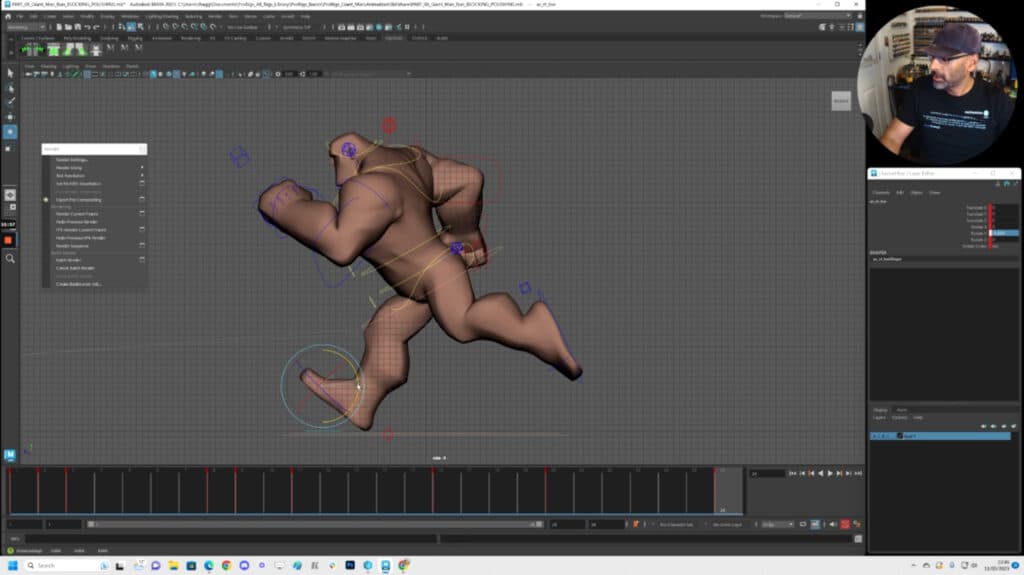Pick the Paint Selection brush tool
The image size is (1024, 575).
click(x=11, y=101)
